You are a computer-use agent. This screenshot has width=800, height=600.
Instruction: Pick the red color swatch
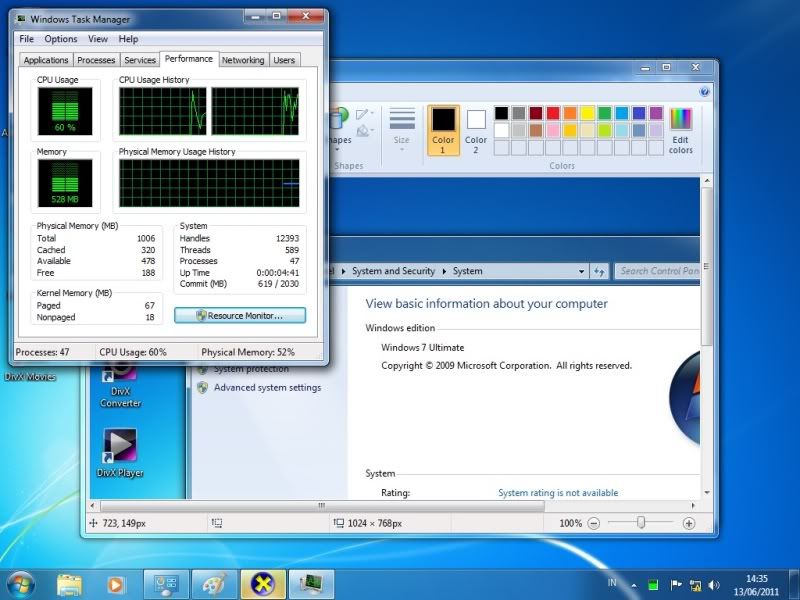coord(553,113)
